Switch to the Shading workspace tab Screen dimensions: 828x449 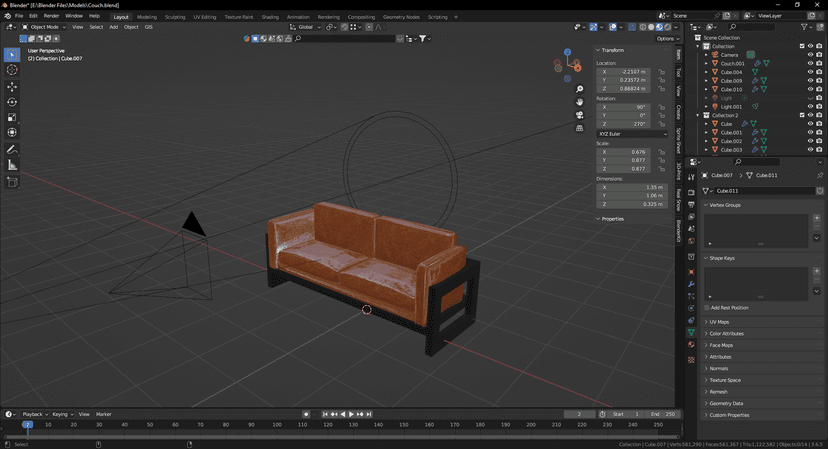tap(270, 17)
